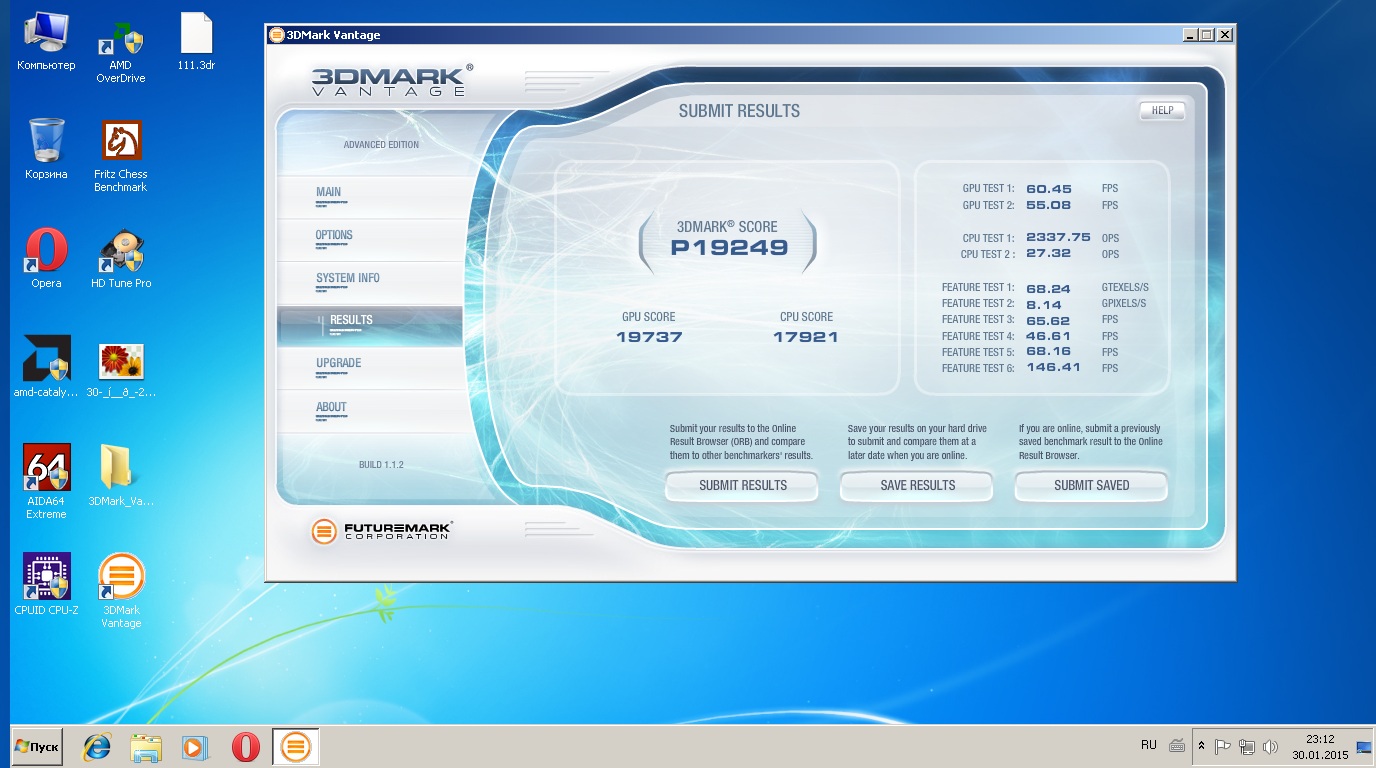
Task: Click the SAVE RESULTS button
Action: [917, 485]
